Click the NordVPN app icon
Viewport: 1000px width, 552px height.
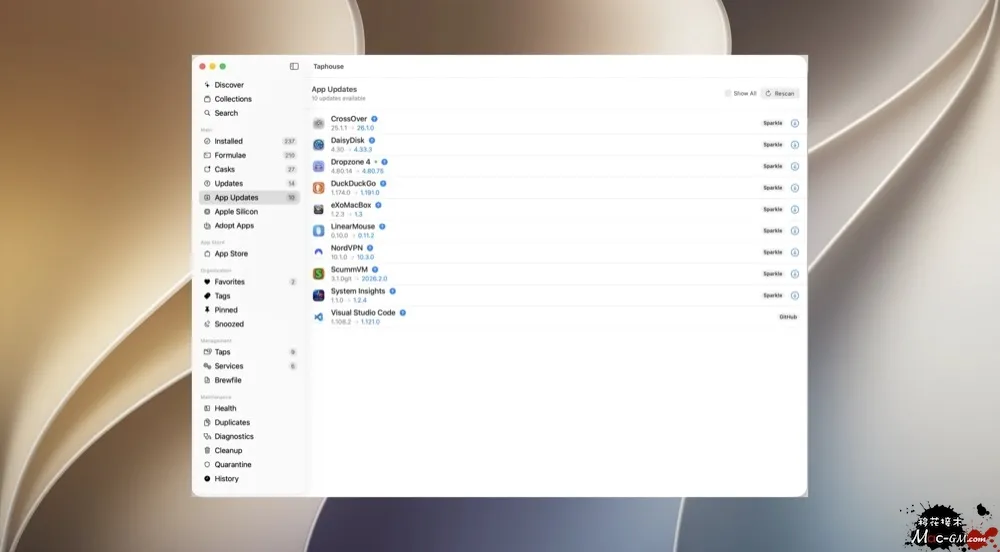tap(318, 252)
